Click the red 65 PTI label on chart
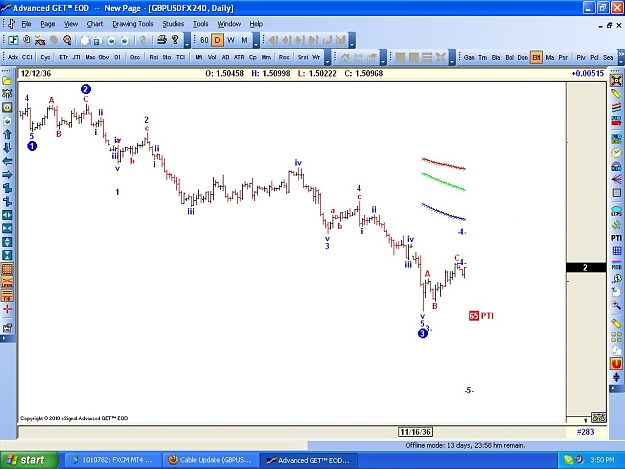 482,316
